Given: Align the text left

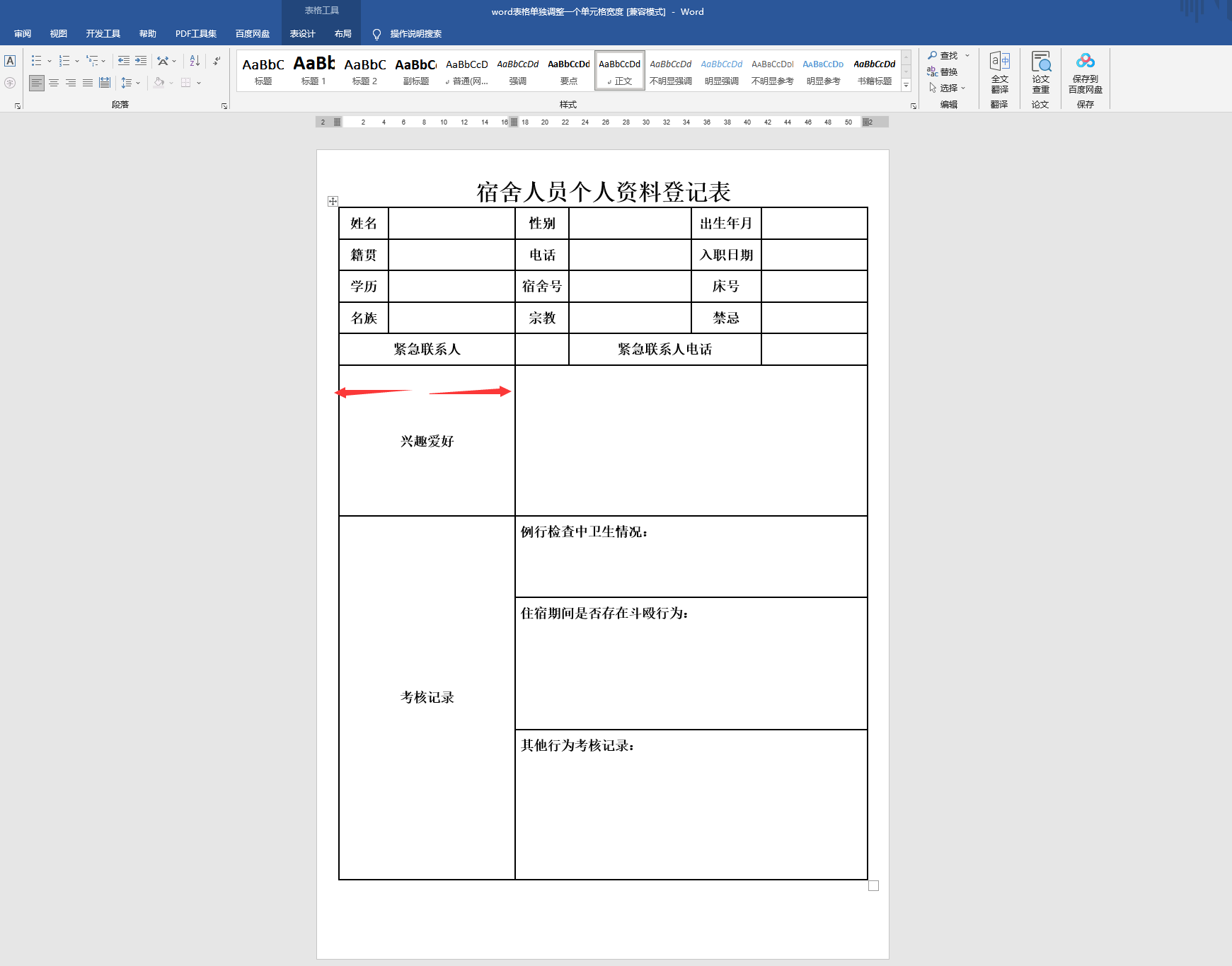Looking at the screenshot, I should point(37,83).
